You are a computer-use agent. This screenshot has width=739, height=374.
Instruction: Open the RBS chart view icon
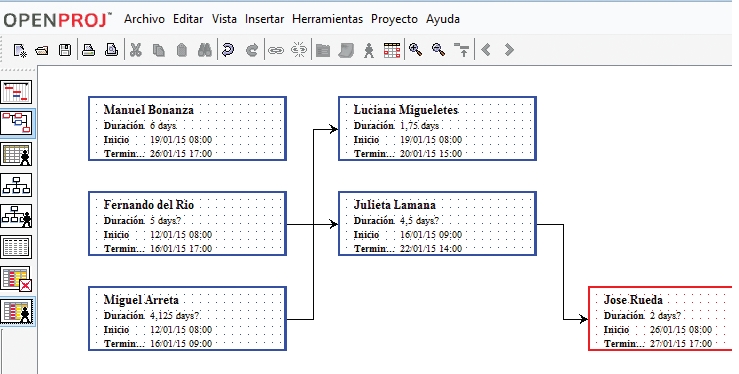16,216
